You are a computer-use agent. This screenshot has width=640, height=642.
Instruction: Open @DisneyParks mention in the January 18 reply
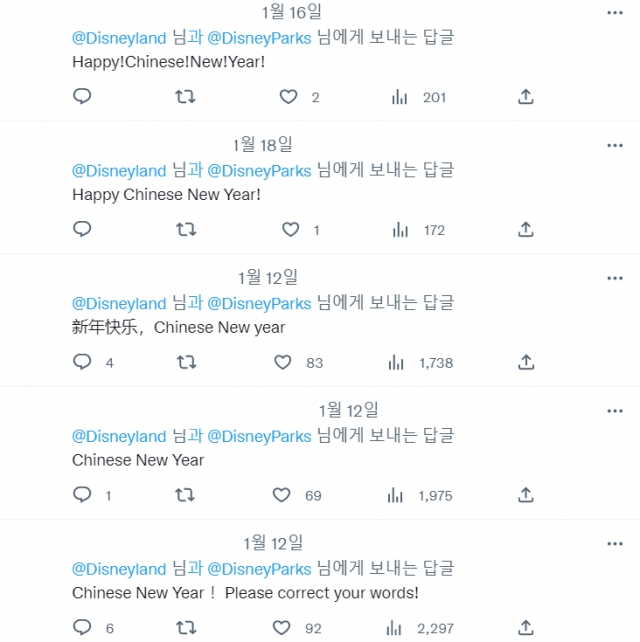tap(259, 171)
